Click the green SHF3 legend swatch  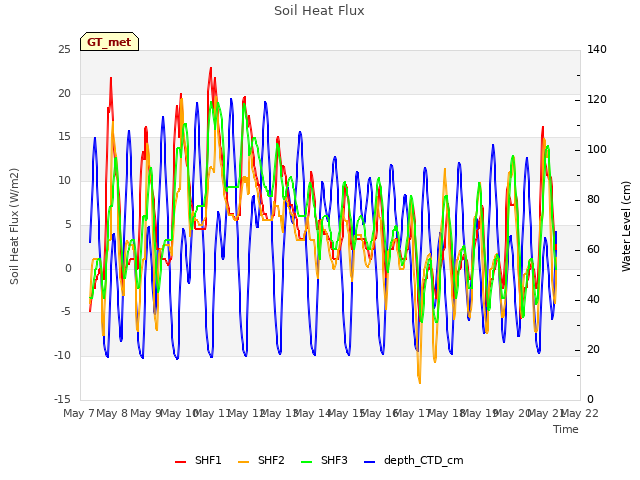307,462
